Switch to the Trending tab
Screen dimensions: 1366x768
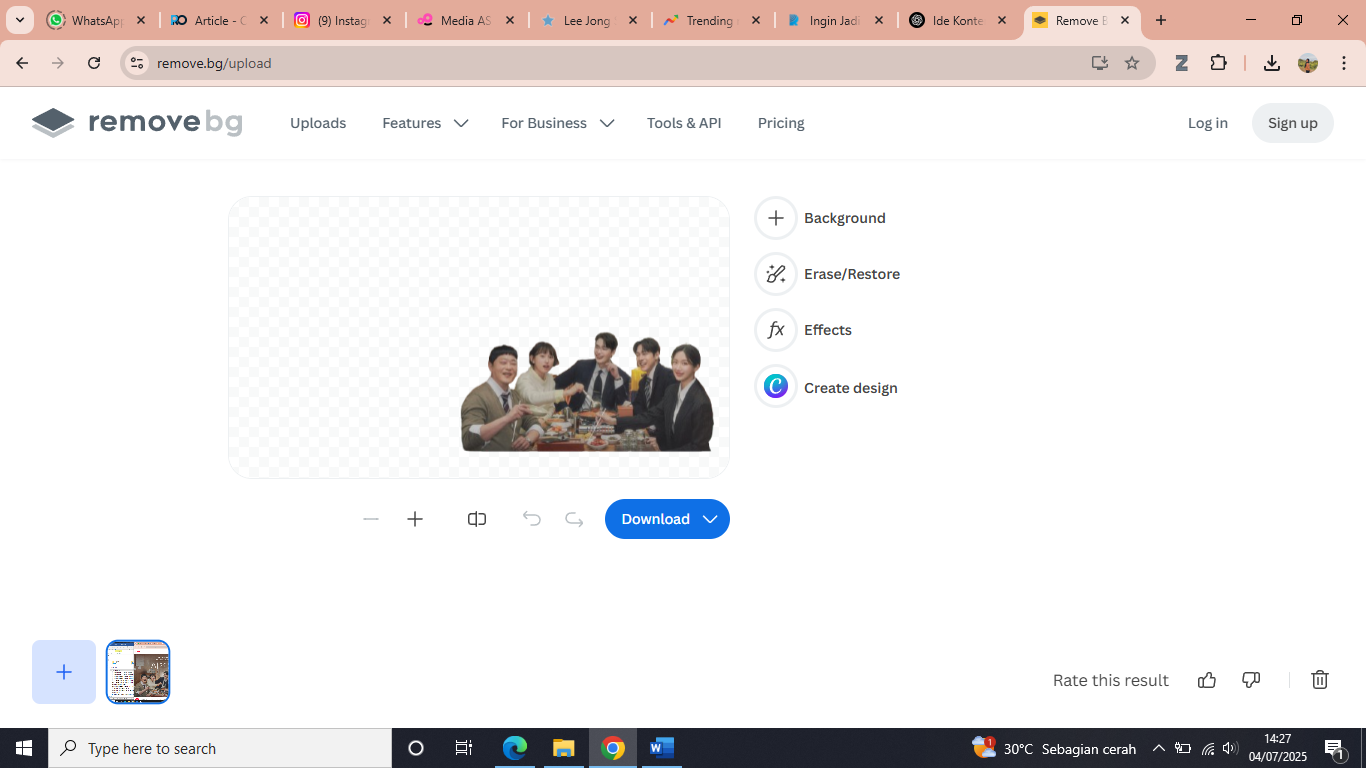click(712, 20)
